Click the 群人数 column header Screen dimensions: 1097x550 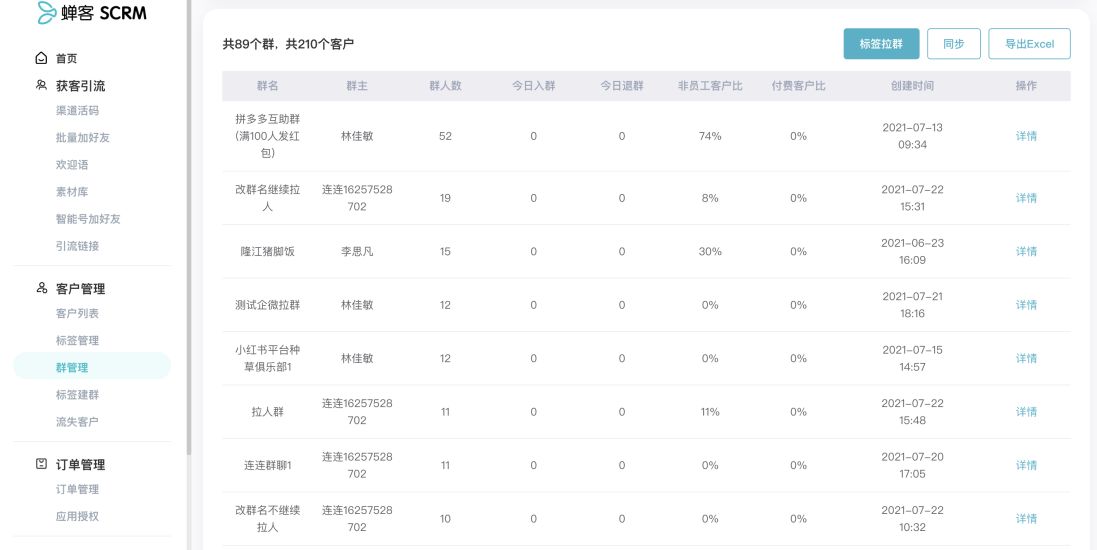(x=445, y=85)
